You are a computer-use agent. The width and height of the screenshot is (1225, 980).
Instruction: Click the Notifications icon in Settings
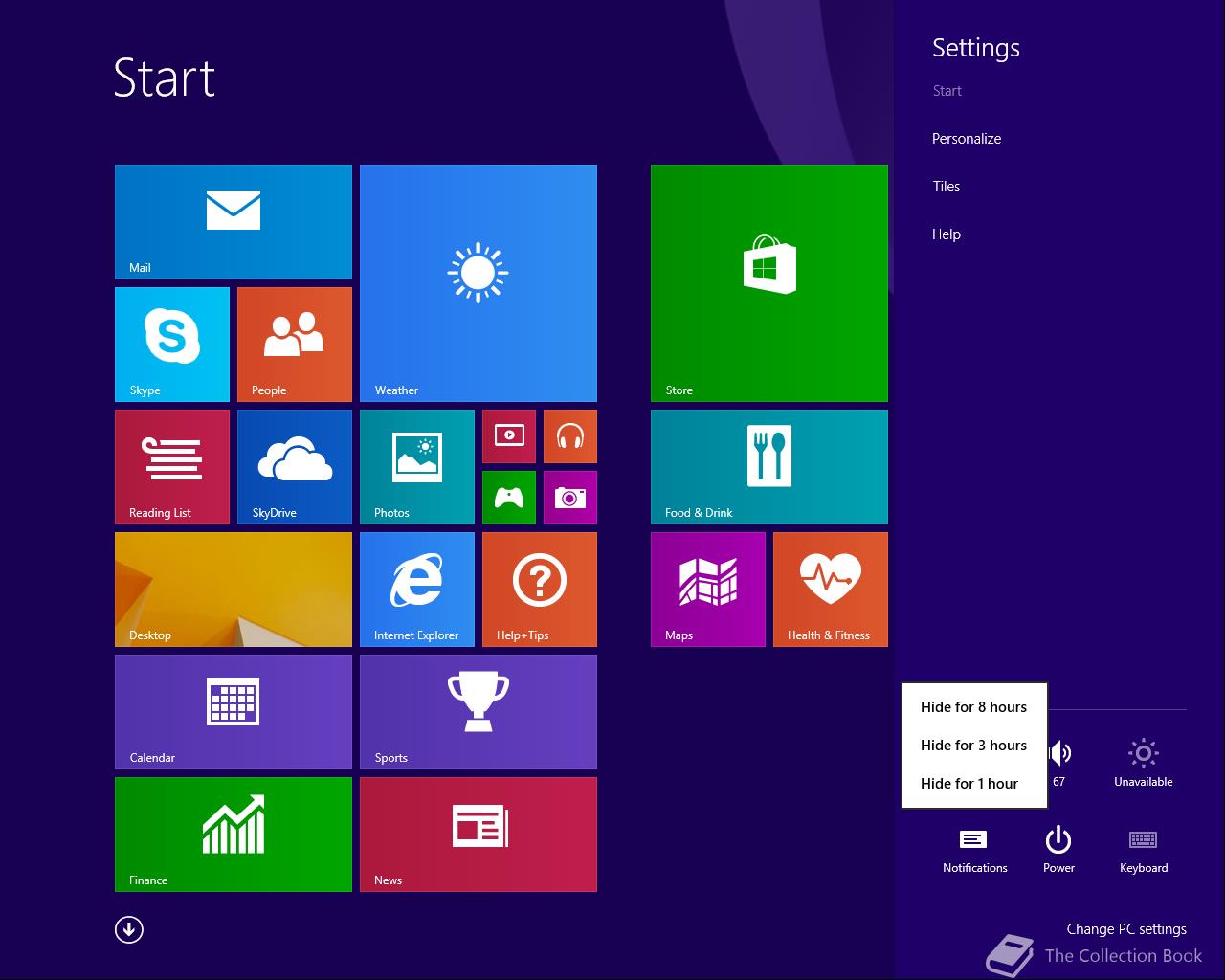coord(974,850)
